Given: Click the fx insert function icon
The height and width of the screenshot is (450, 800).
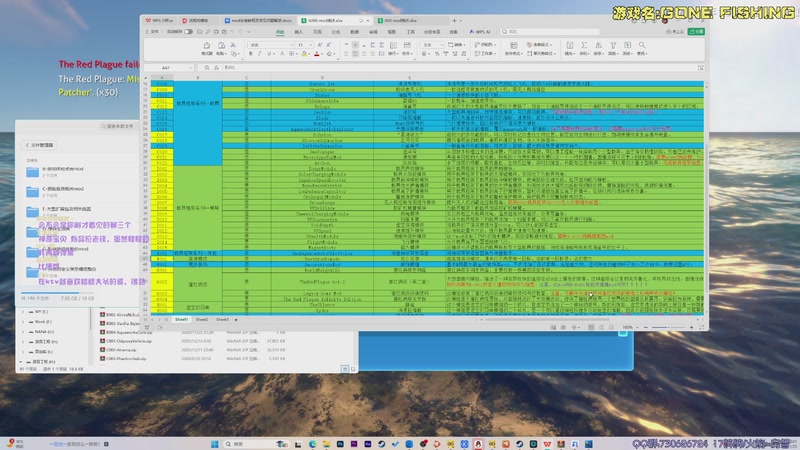Looking at the screenshot, I should coord(216,68).
